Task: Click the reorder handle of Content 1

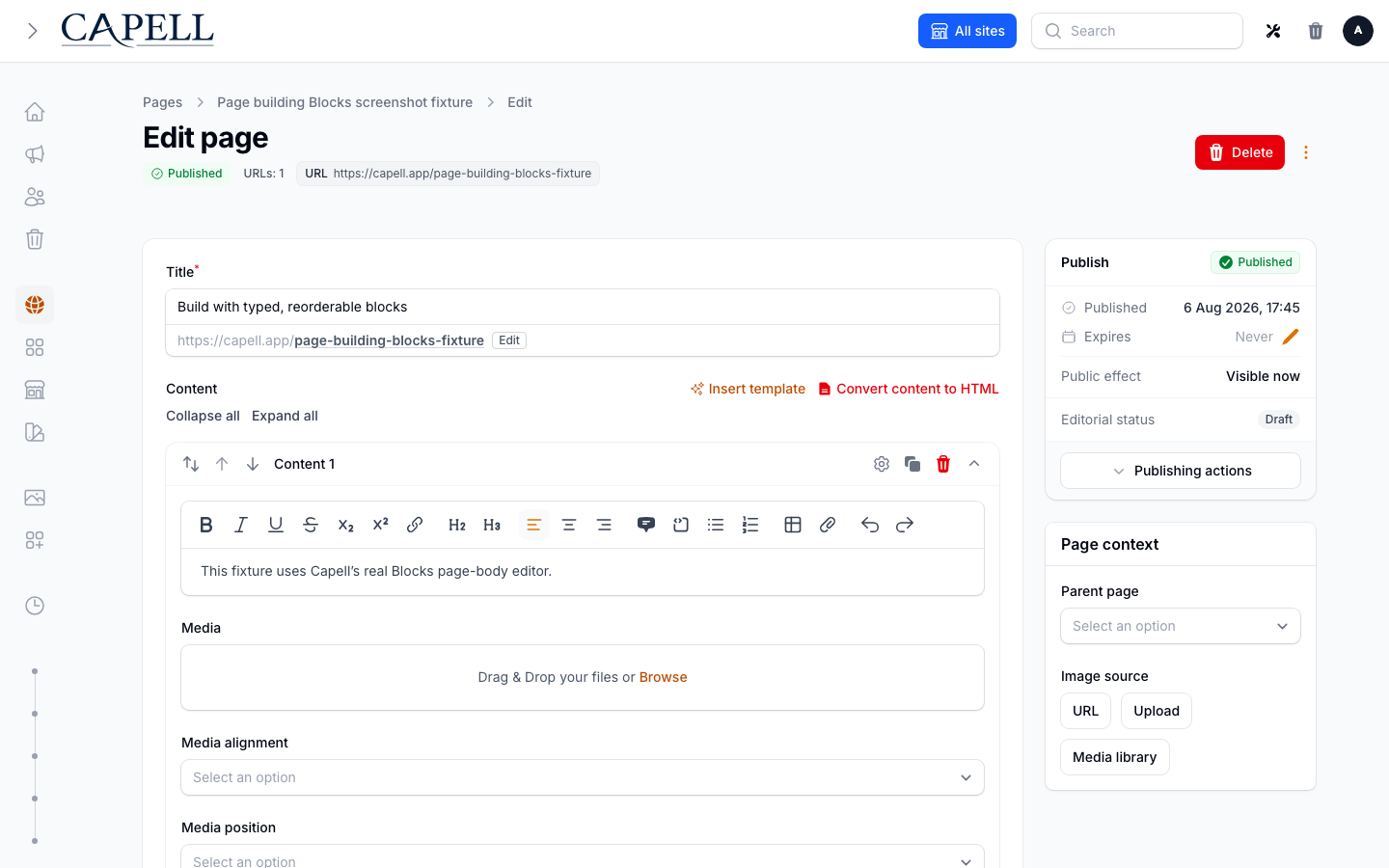Action: click(x=191, y=464)
